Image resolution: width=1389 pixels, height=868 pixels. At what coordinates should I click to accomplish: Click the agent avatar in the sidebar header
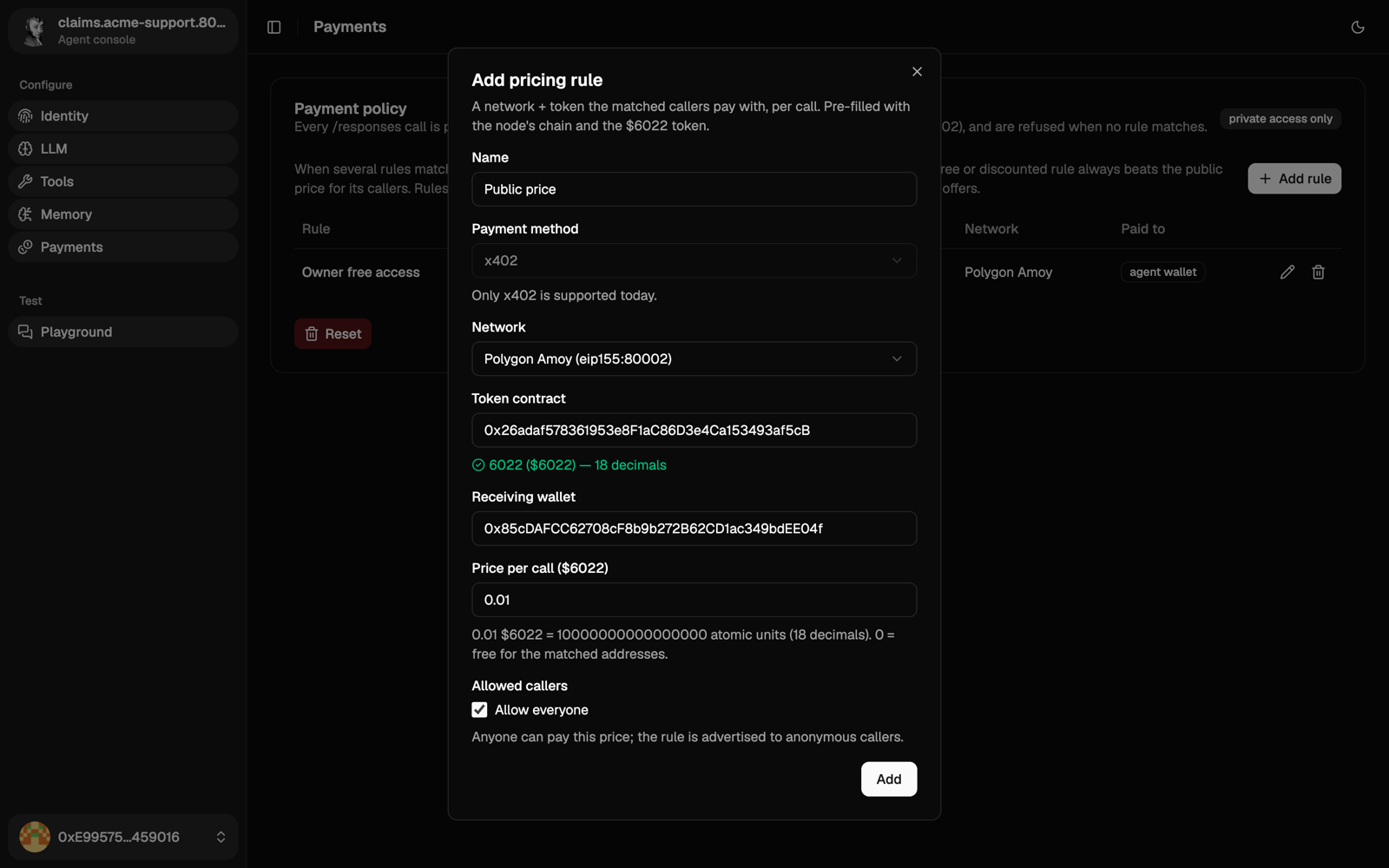click(x=35, y=30)
